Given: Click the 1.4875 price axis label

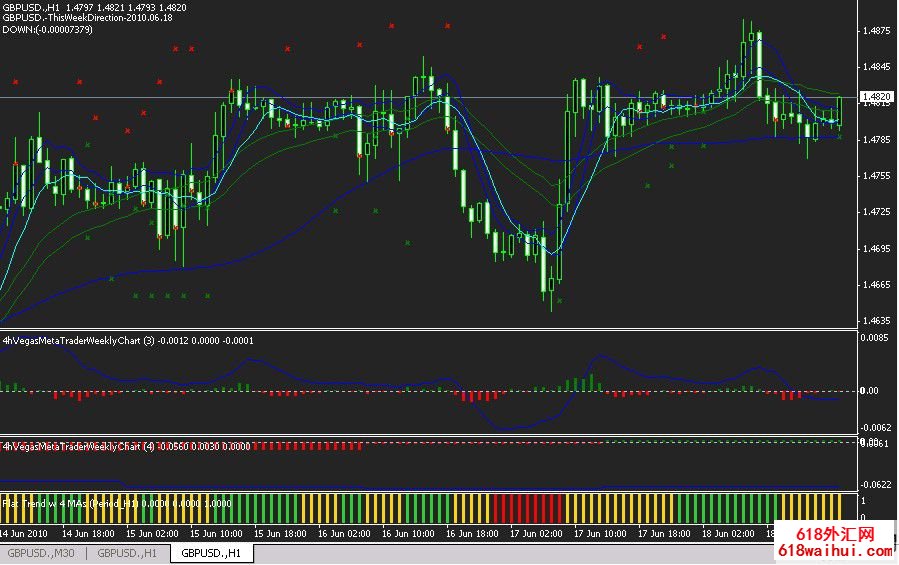Looking at the screenshot, I should (x=877, y=30).
